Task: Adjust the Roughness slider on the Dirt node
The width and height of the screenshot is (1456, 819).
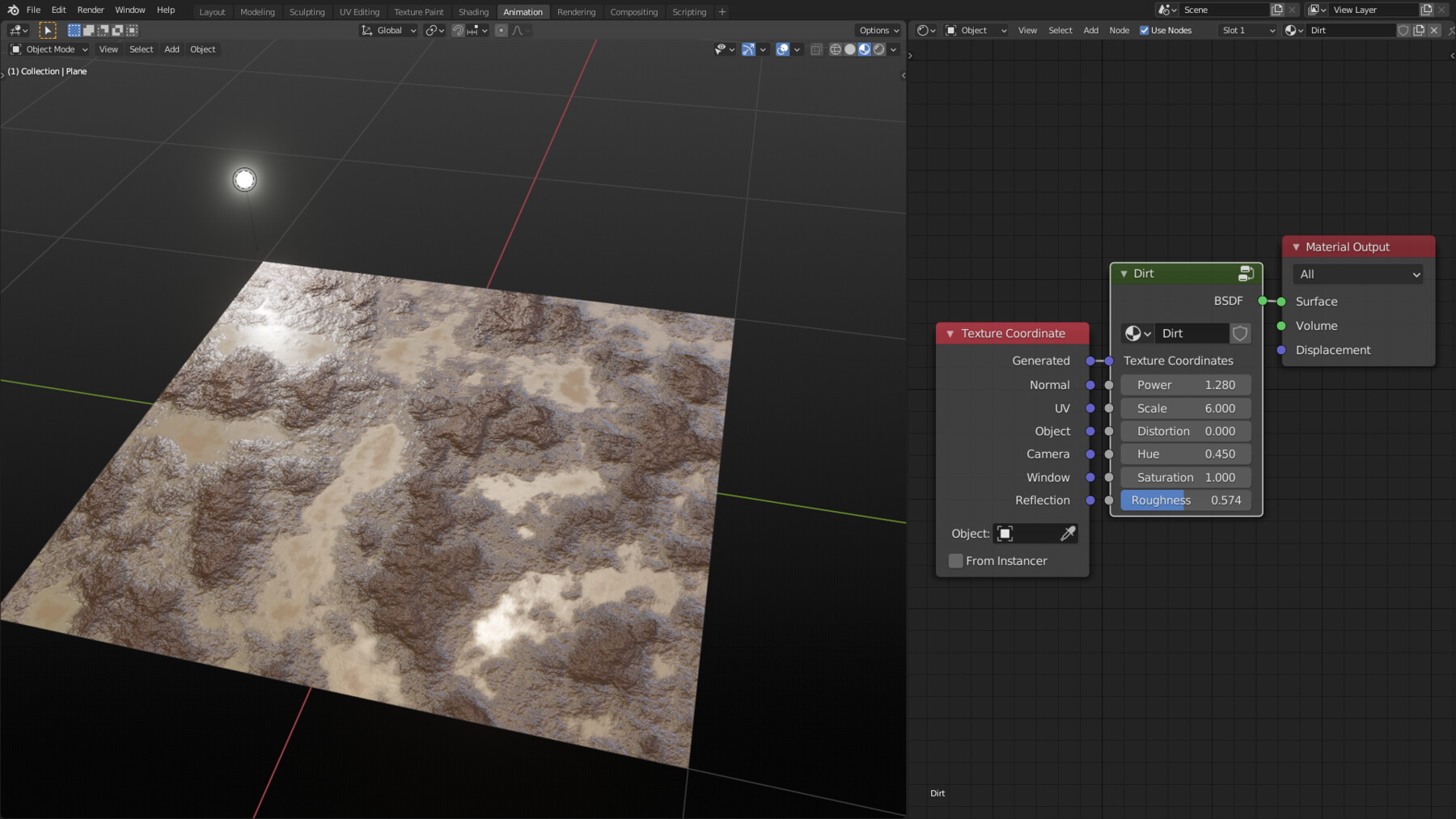Action: tap(1186, 500)
